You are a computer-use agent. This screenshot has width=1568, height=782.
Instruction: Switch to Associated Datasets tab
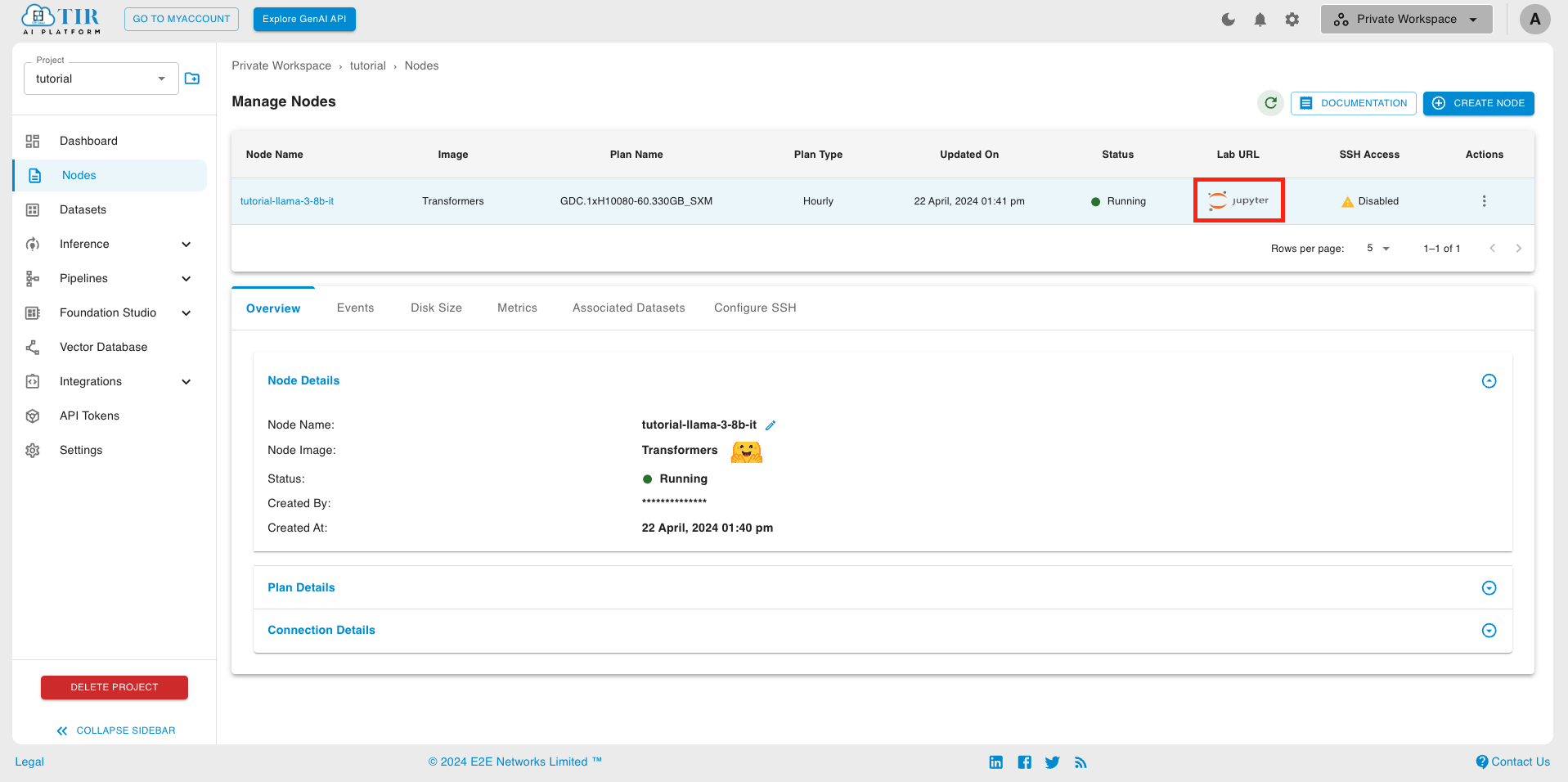click(628, 308)
